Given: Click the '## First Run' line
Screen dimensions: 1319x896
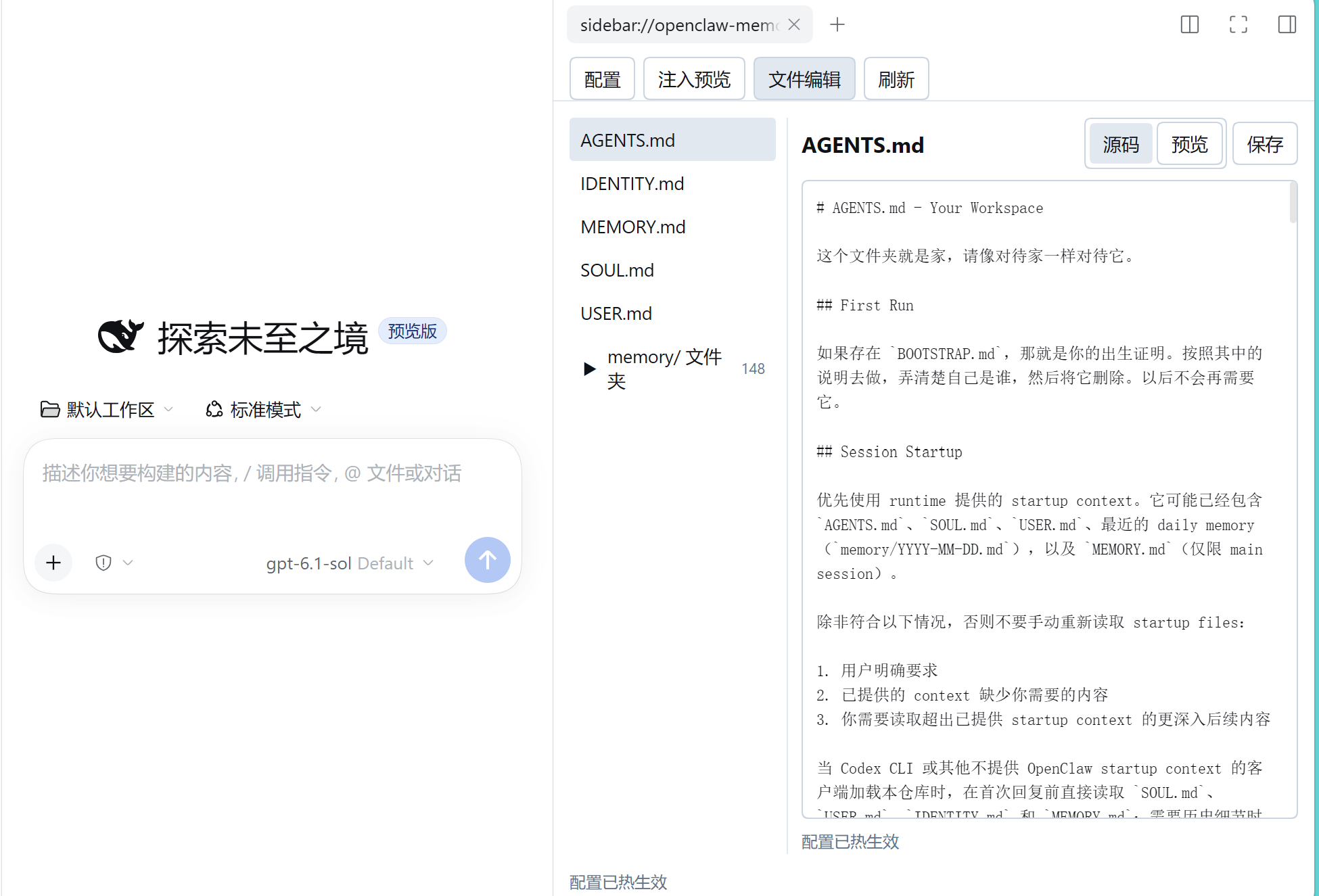Looking at the screenshot, I should 865,305.
